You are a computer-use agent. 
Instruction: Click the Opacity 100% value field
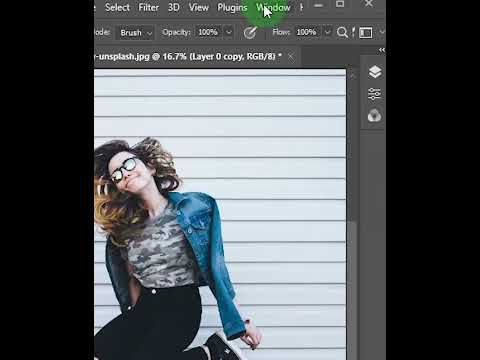208,32
